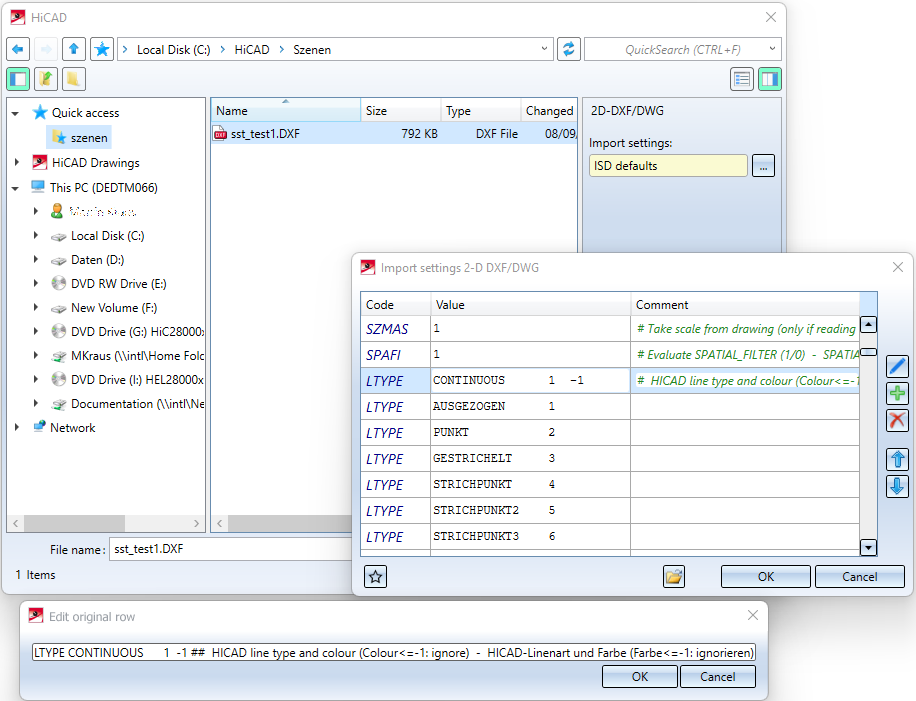The image size is (916, 701).
Task: Click the HiCAD Drawings icon in tree
Action: pyautogui.click(x=40, y=162)
